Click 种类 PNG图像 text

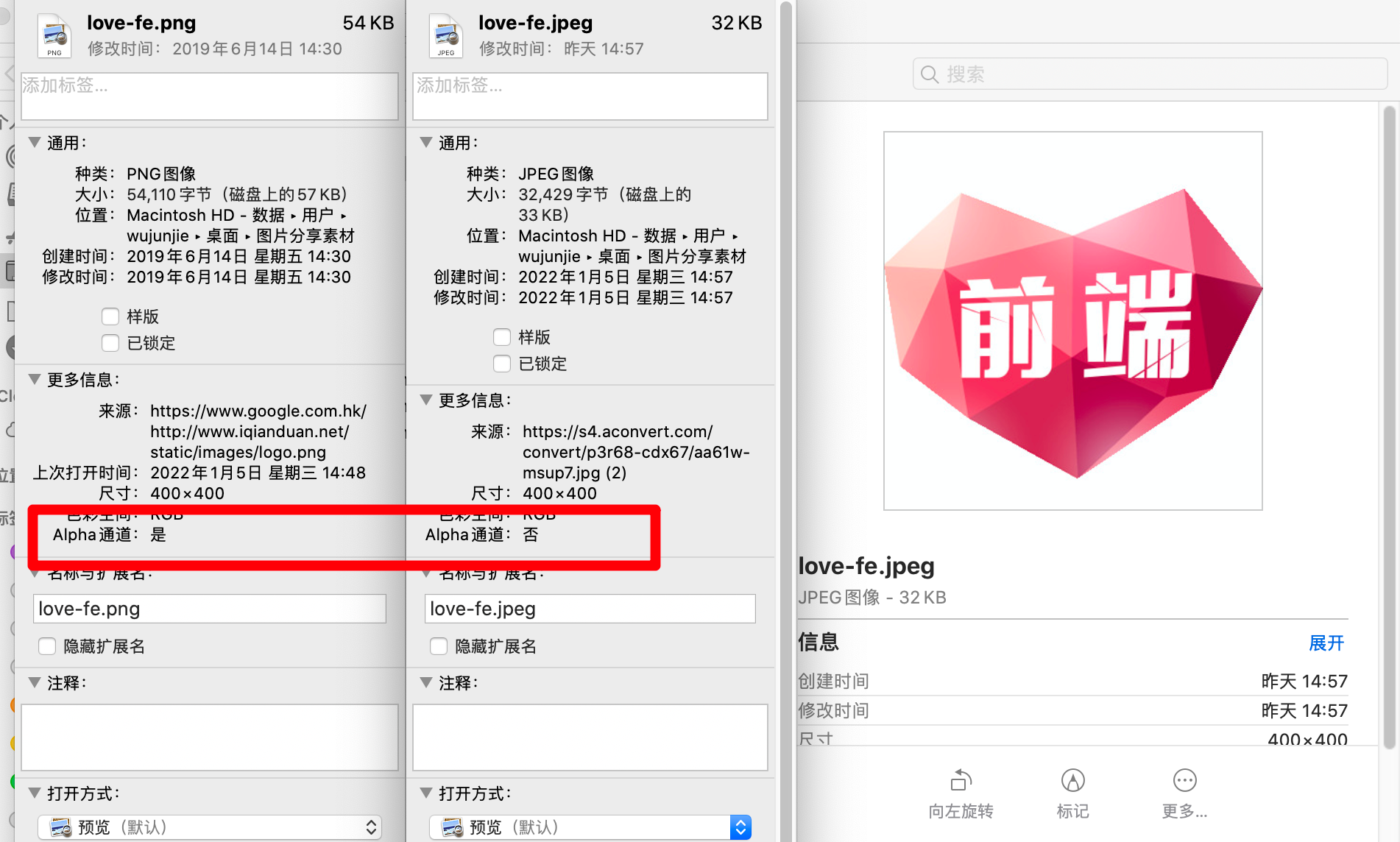coord(161,174)
